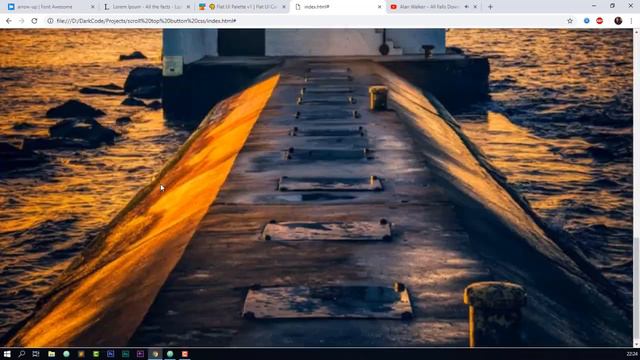The width and height of the screenshot is (640, 360).
Task: Select the Chrome icon in the taskbar
Action: point(155,354)
